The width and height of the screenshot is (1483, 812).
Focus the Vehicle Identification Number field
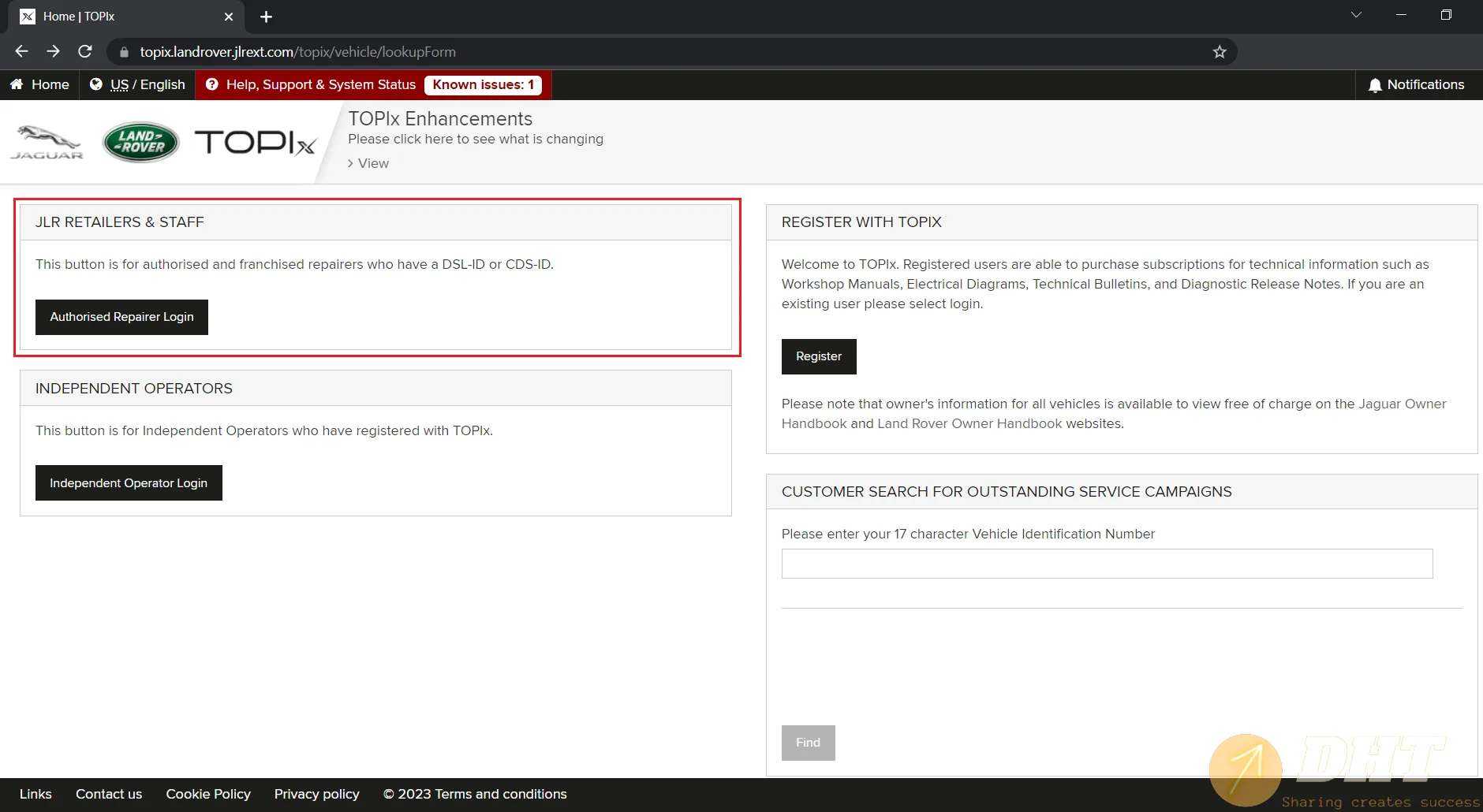[1107, 564]
